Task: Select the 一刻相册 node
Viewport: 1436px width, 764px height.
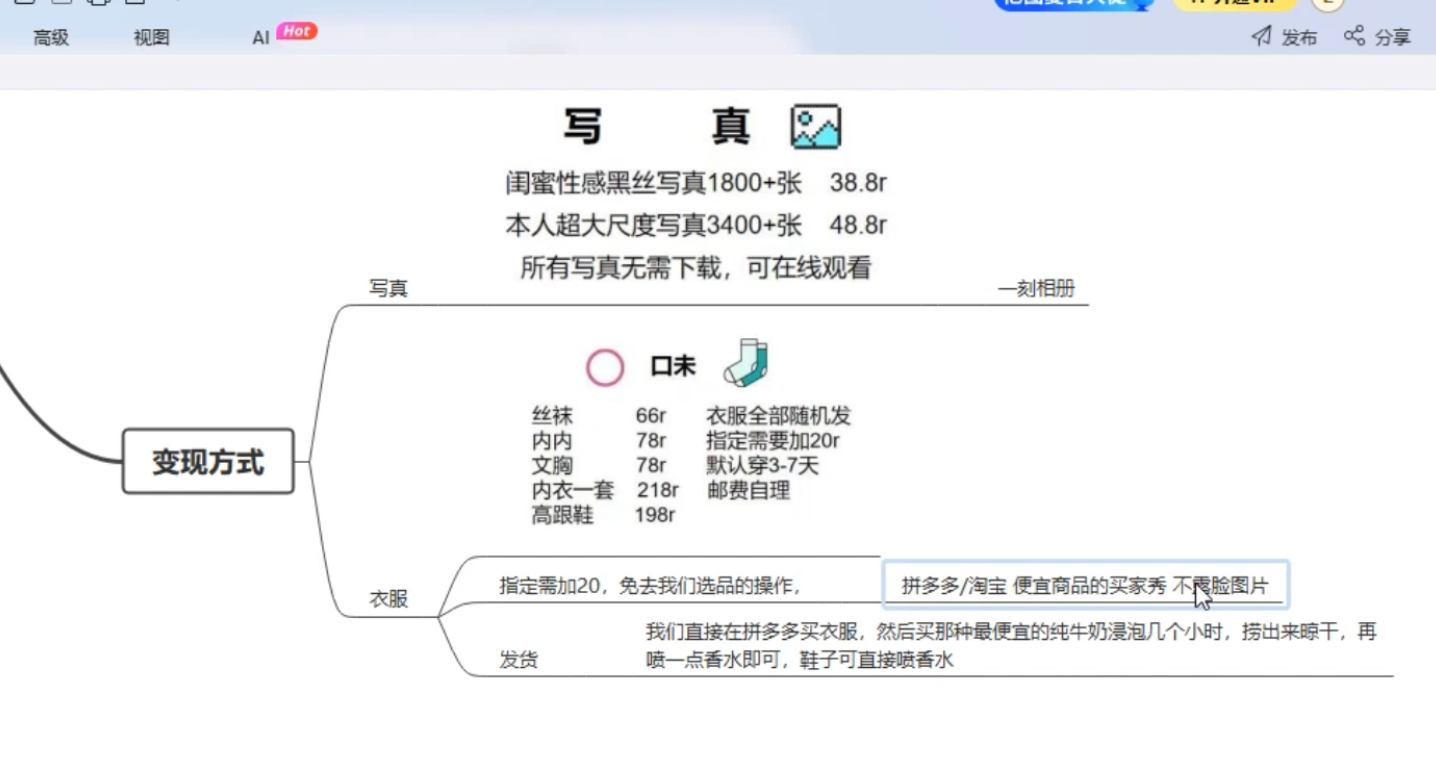Action: tap(1036, 289)
